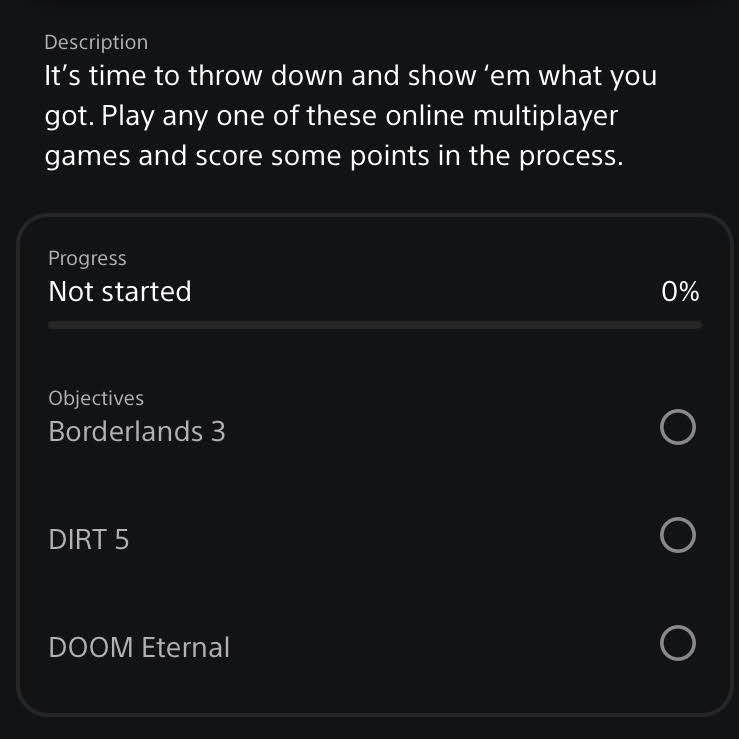Toggle the DIRT 5 objective circle
This screenshot has width=739, height=739.
pos(678,536)
